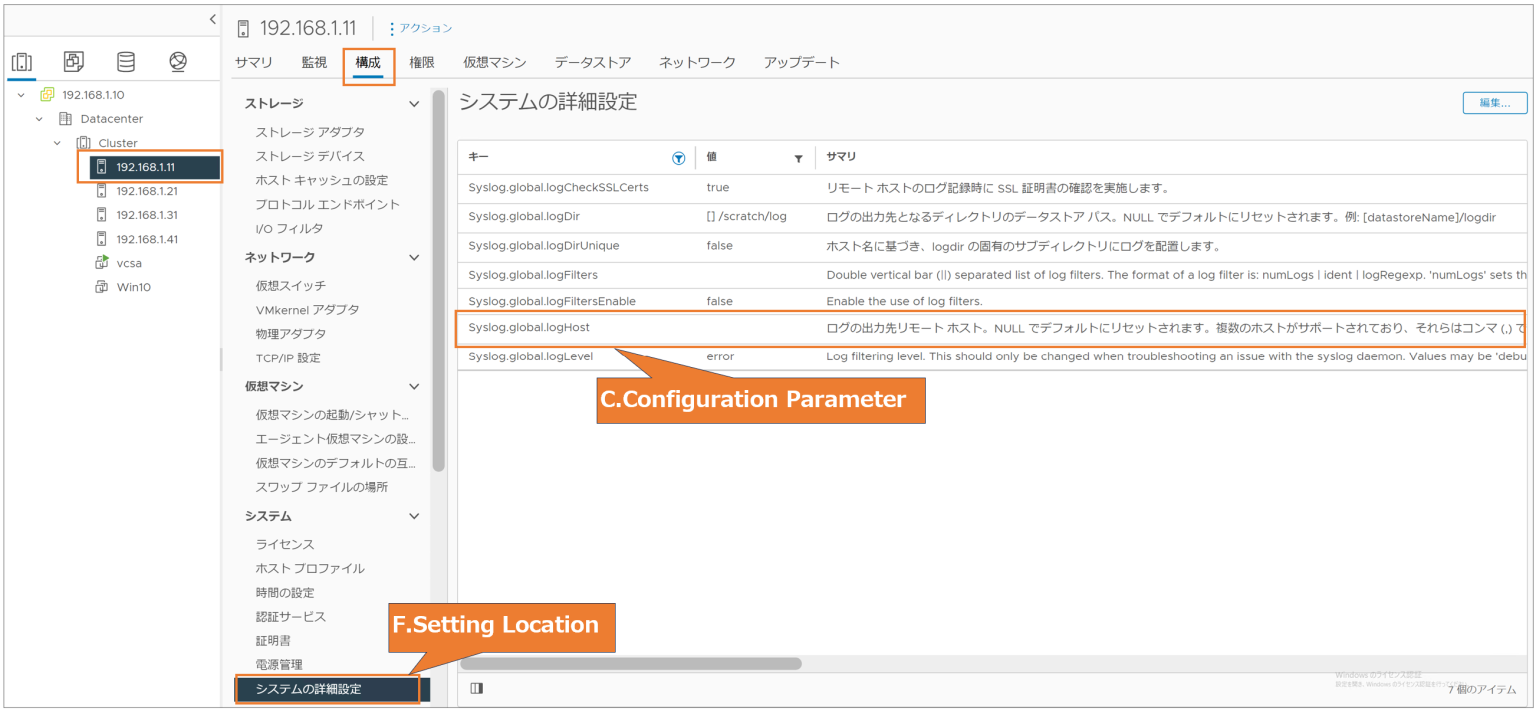Open VMs and Templates inventory icon
Image resolution: width=1536 pixels, height=711 pixels.
click(74, 62)
